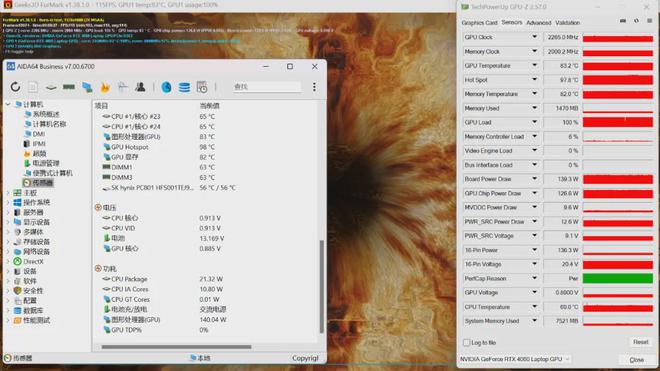Click the 当前值 column header in AIDA64

[x=209, y=106]
